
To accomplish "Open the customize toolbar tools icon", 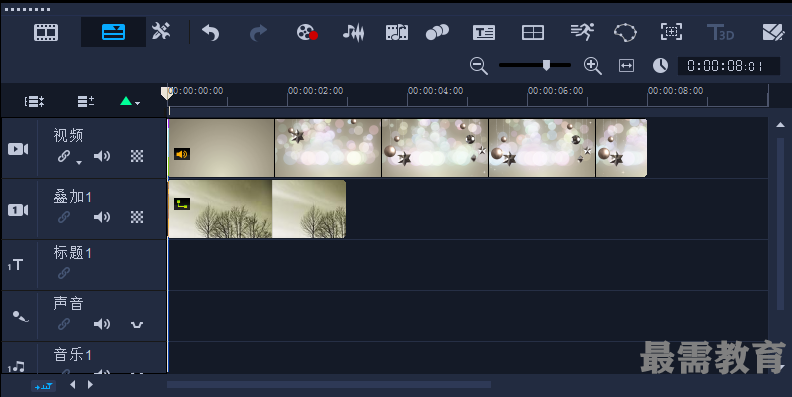I will click(x=161, y=31).
